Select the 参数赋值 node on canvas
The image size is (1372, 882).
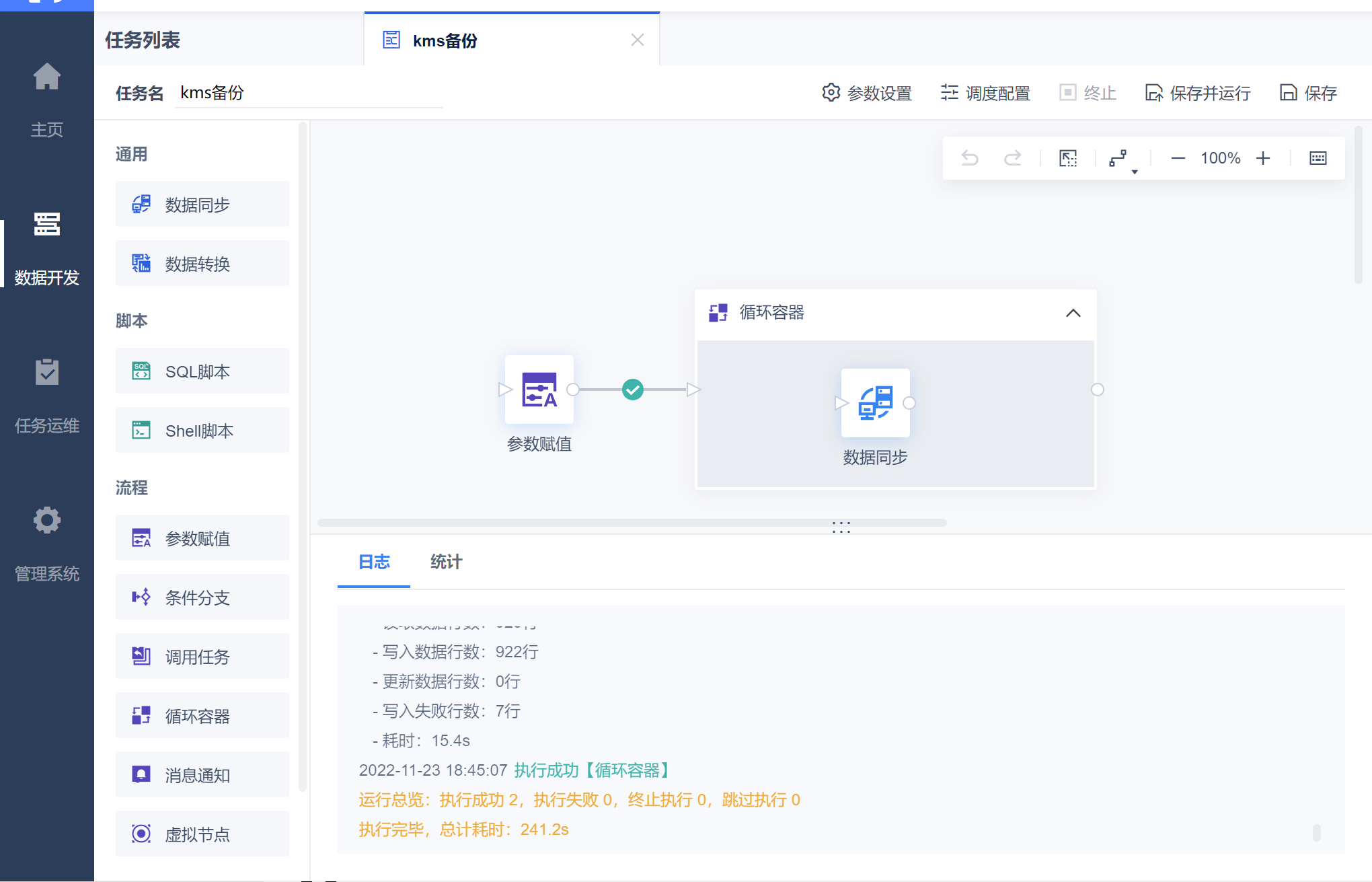[x=539, y=390]
